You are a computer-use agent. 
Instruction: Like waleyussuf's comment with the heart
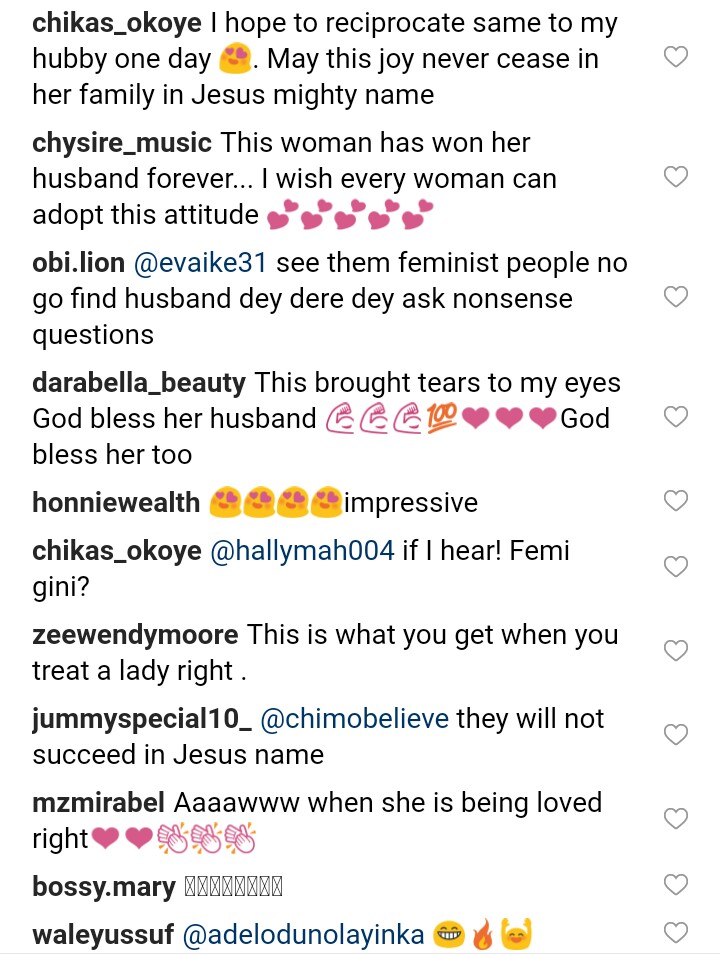676,933
